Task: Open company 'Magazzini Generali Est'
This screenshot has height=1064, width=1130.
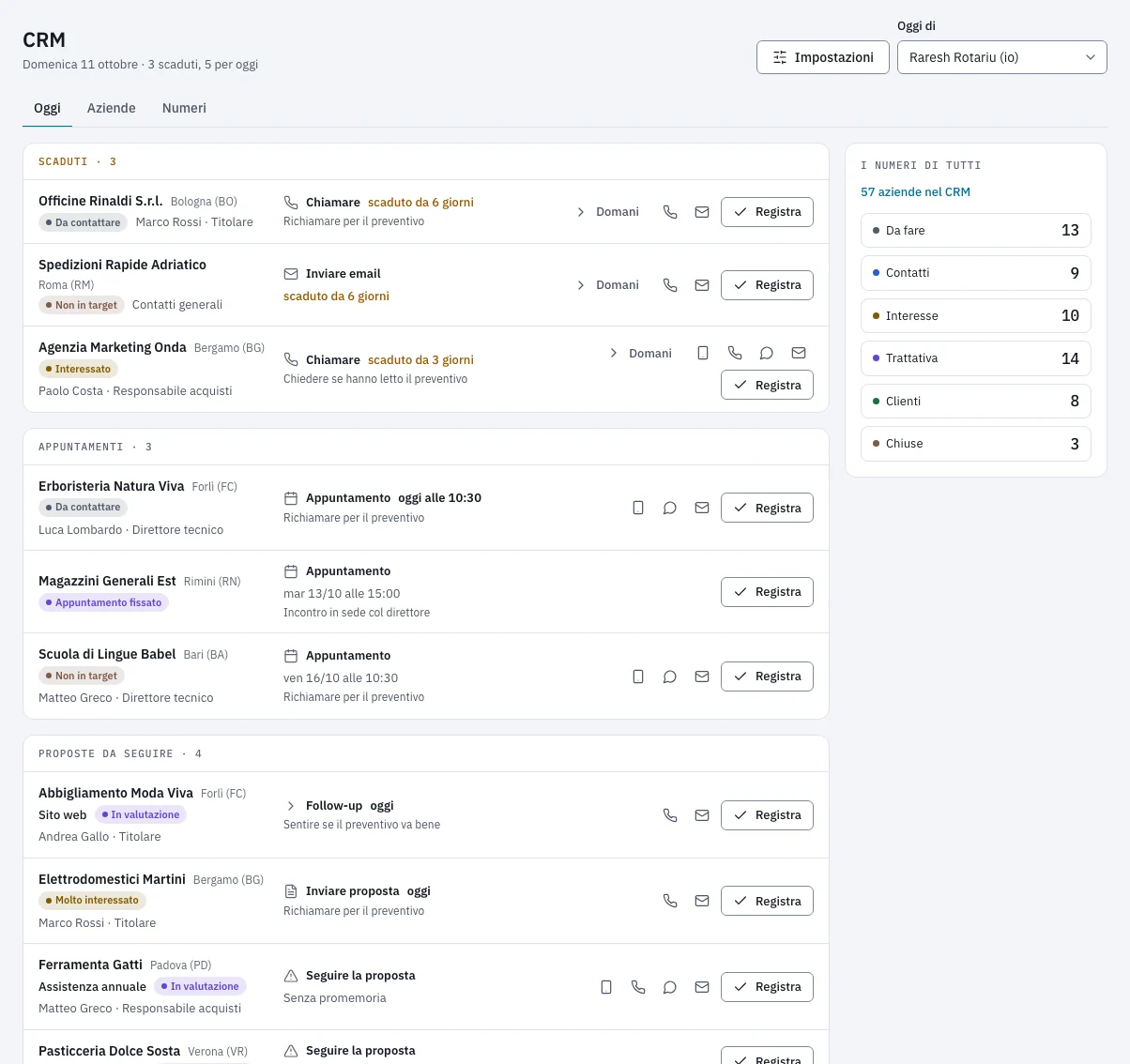Action: (107, 581)
